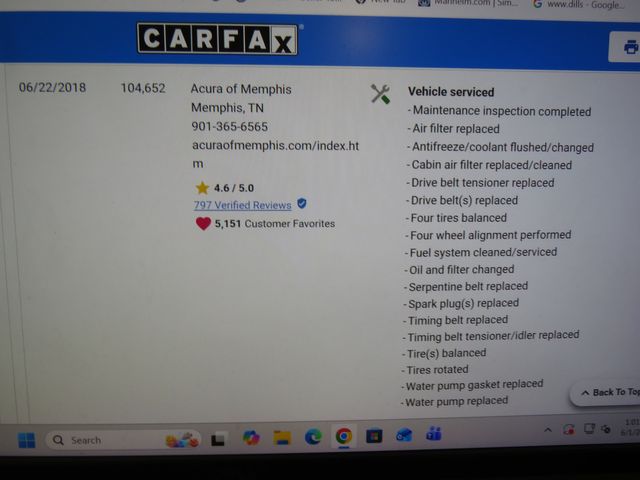Open Microsoft Teams from the taskbar
The image size is (640, 480).
tap(434, 433)
